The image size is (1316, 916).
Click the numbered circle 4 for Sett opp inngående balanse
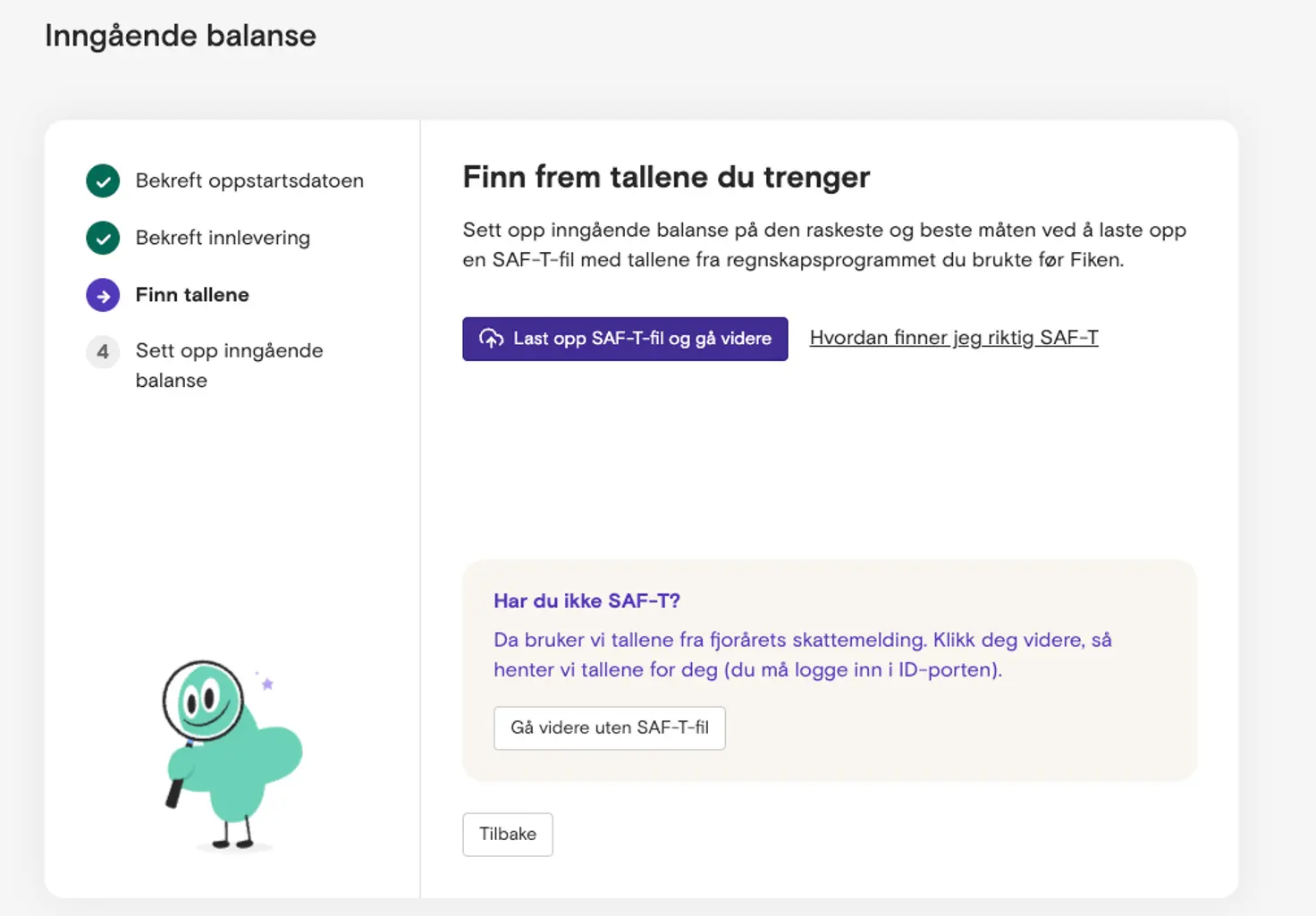(103, 352)
